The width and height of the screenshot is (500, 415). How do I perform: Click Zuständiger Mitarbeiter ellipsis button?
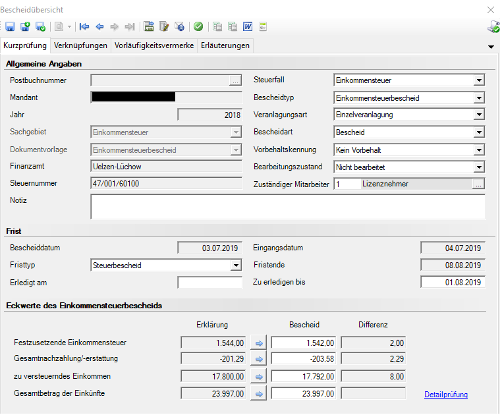coord(478,184)
